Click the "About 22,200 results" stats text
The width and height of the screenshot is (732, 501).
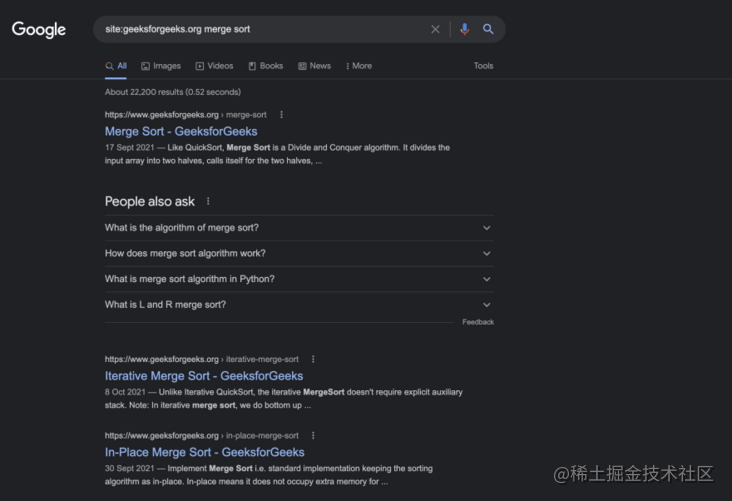click(x=173, y=92)
